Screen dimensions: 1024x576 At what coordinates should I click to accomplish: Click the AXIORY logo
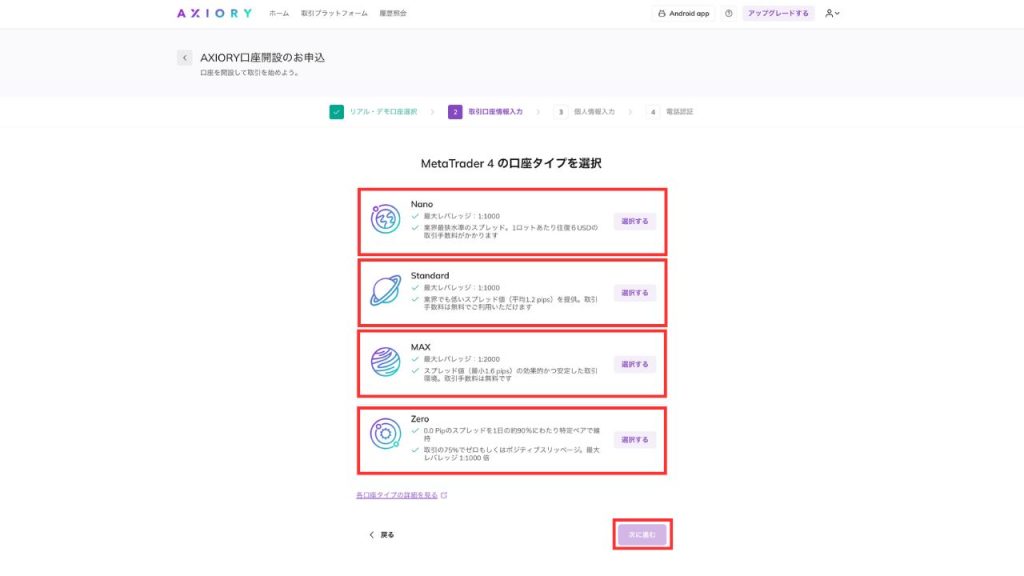click(x=213, y=14)
